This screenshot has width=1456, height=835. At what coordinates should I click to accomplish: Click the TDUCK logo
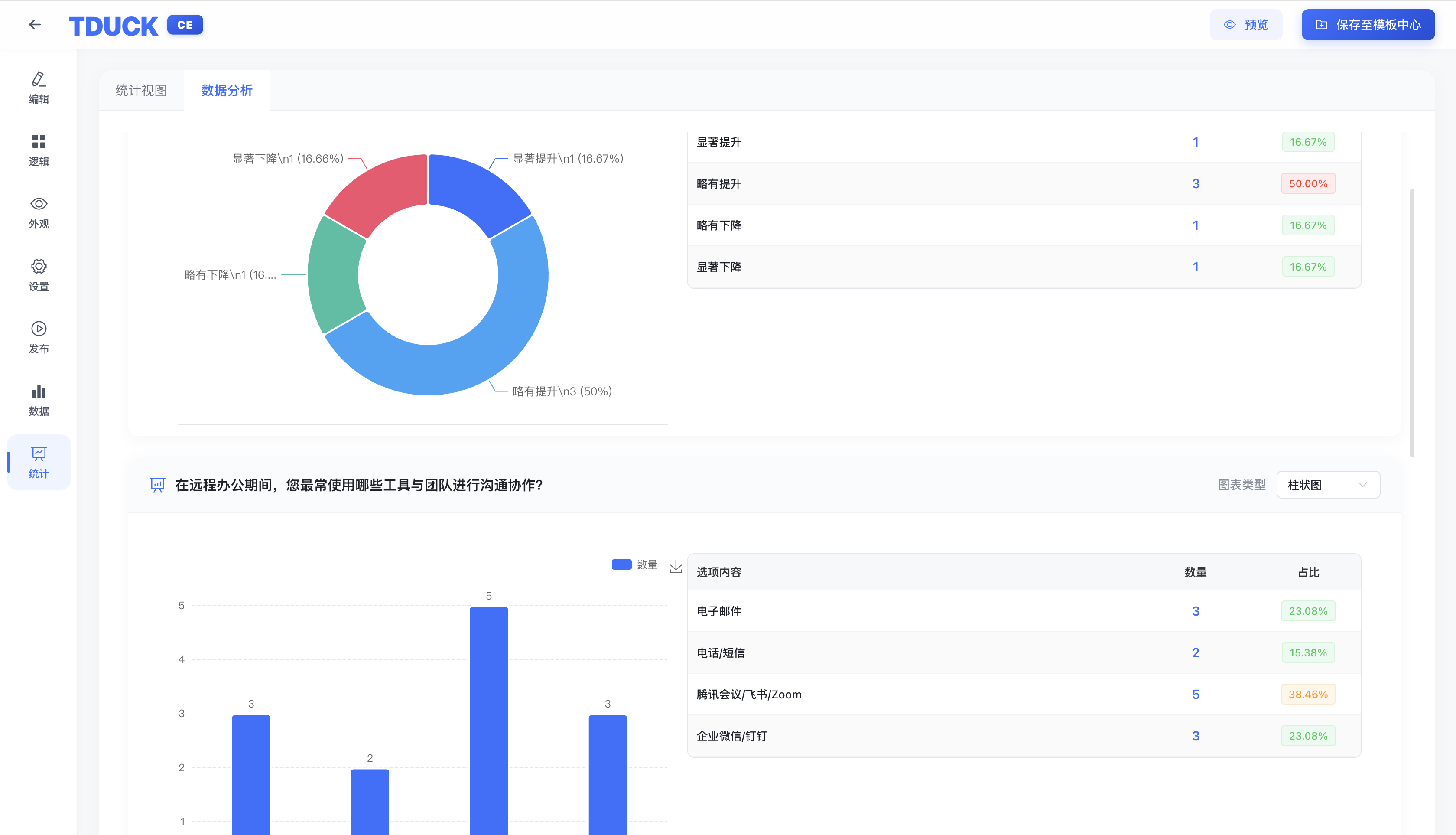[x=114, y=26]
